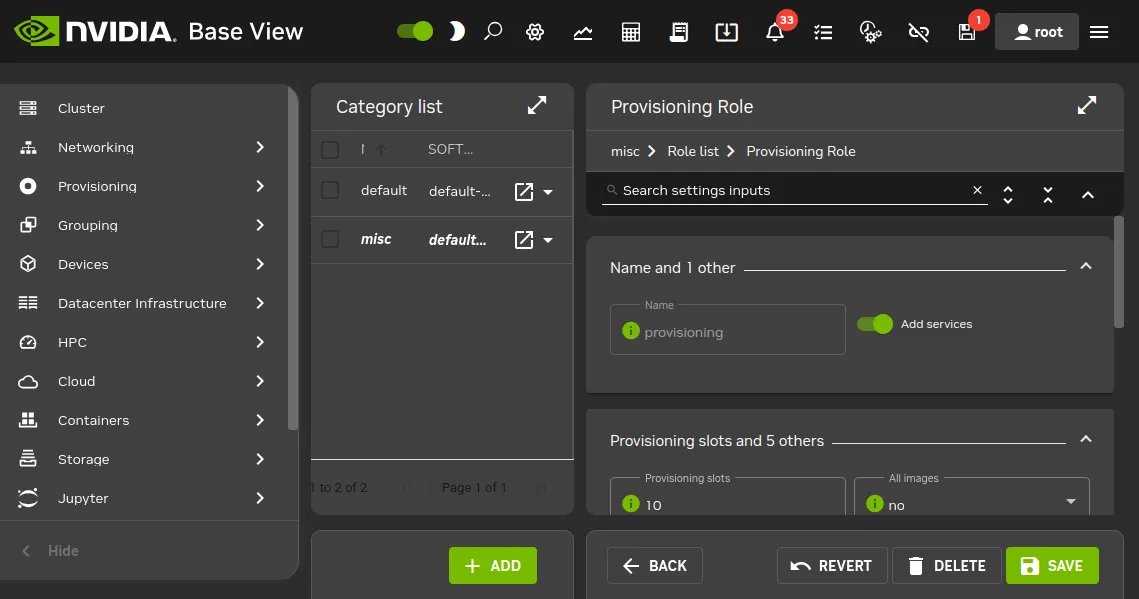Screen dimensions: 1139x599
Task: Open the root user menu
Action: coord(1037,32)
